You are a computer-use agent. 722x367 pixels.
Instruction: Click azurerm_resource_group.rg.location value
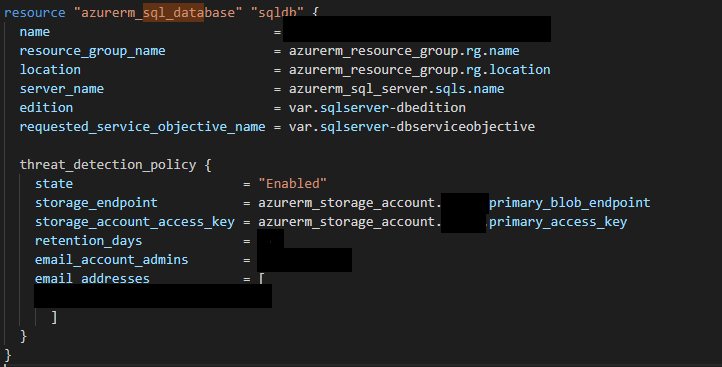click(419, 70)
